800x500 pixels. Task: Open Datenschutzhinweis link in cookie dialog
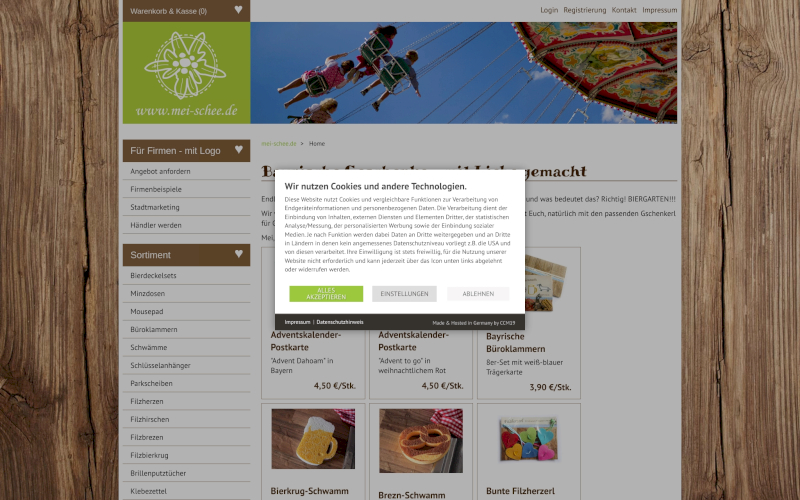[340, 322]
